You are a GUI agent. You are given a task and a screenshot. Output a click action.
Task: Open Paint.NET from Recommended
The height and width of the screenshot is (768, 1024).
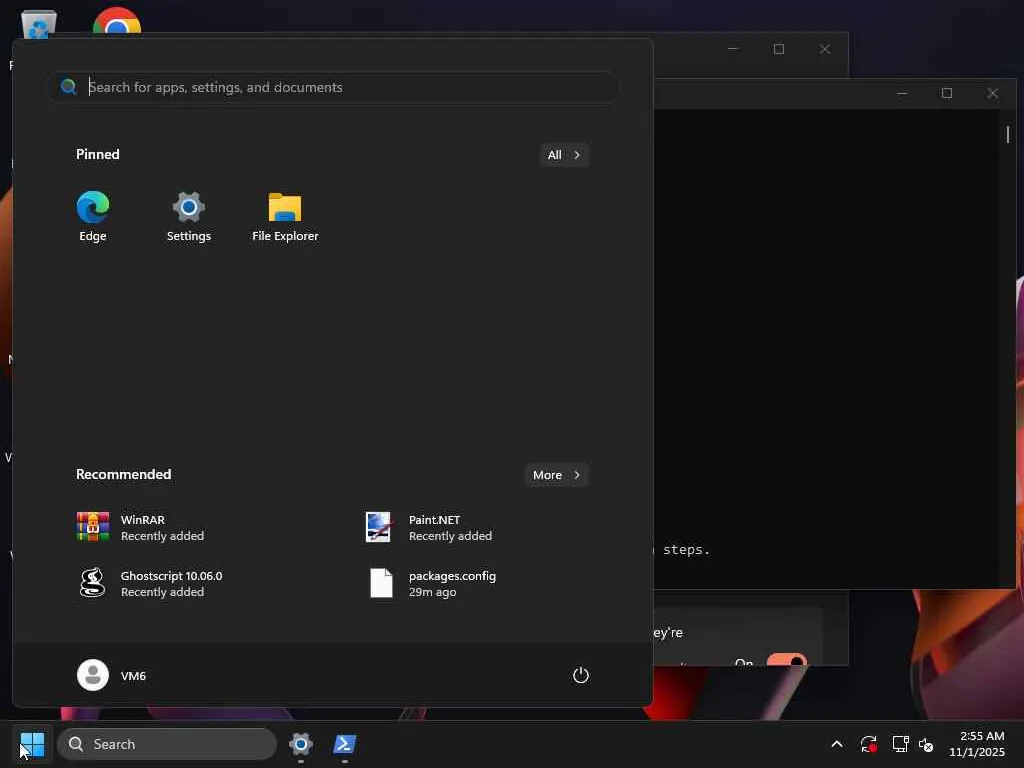coord(428,528)
